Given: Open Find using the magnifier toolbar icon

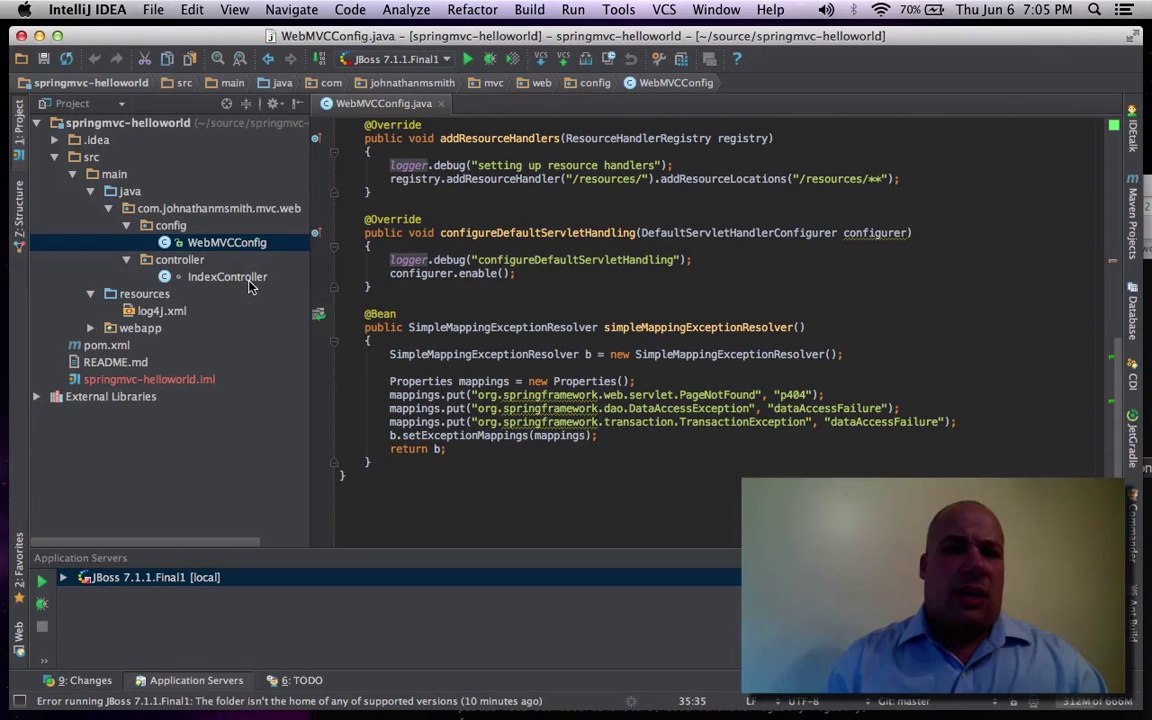Looking at the screenshot, I should click(x=217, y=59).
